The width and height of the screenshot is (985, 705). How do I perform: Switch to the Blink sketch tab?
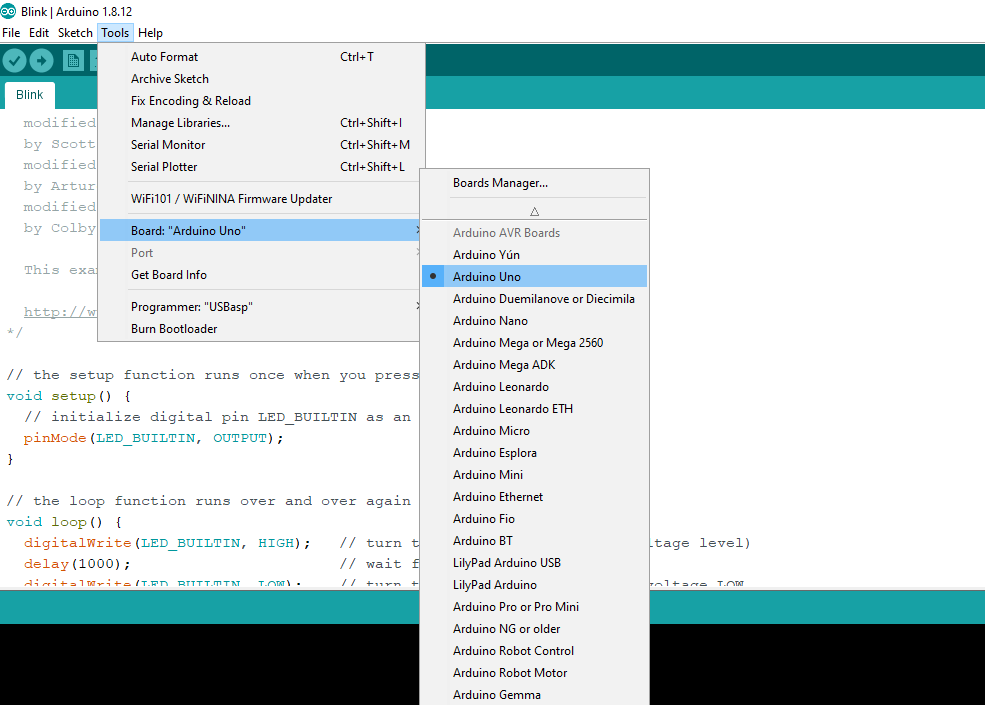[30, 95]
